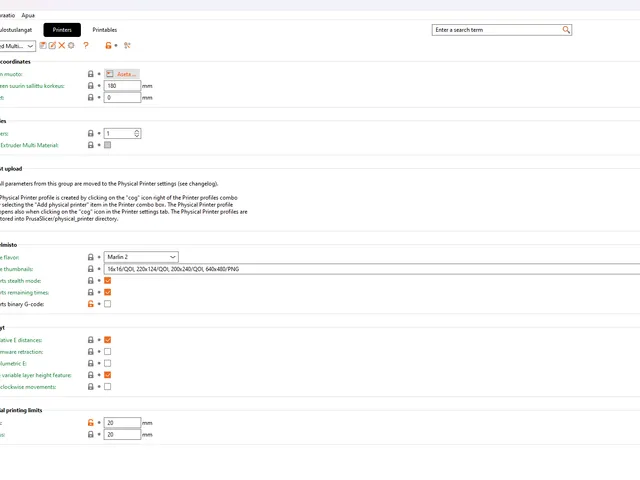Screen dimensions: 640x480
Task: Click orange unlocked lock in printing limits section
Action: coord(91,422)
